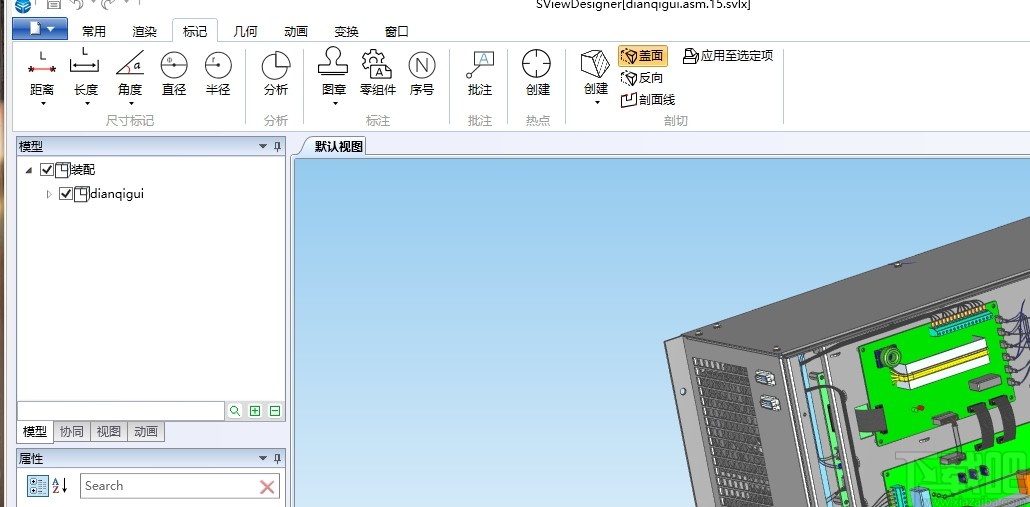Image resolution: width=1030 pixels, height=507 pixels.
Task: Select the dianqigui tree item label
Action: (x=116, y=194)
